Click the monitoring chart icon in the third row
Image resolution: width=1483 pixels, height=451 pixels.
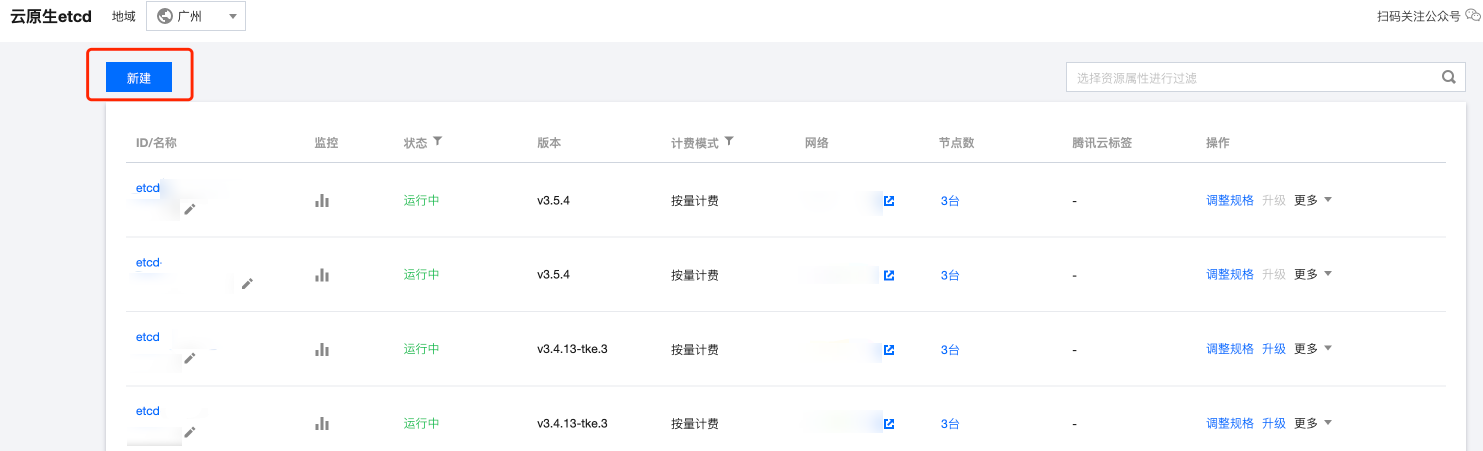pyautogui.click(x=322, y=349)
